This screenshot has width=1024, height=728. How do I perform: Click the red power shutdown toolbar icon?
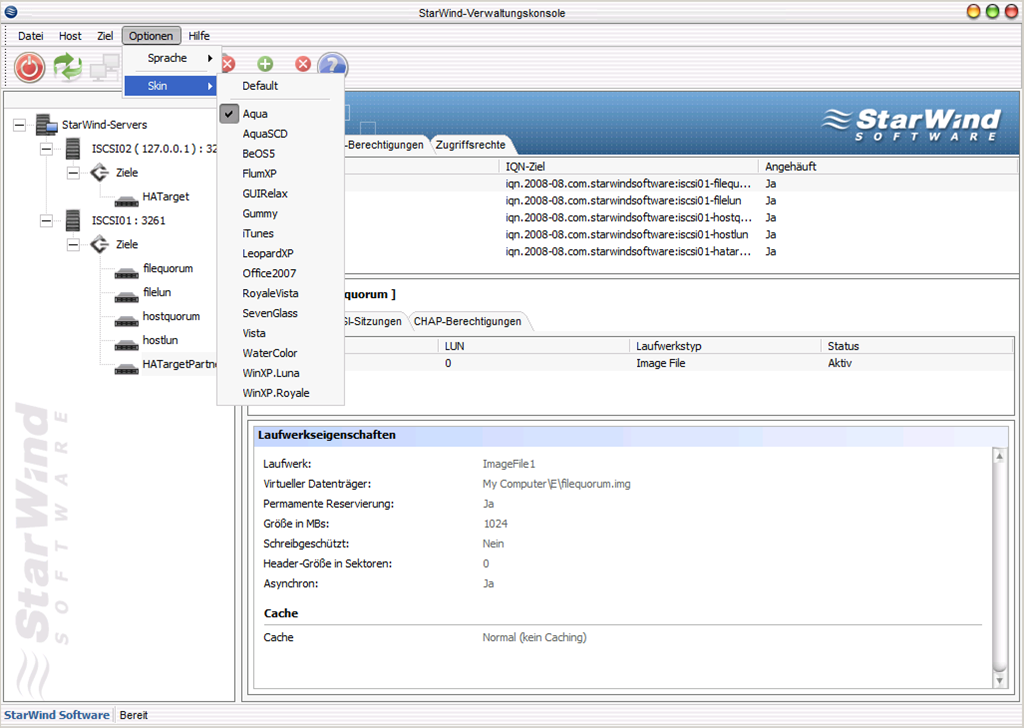tap(29, 67)
